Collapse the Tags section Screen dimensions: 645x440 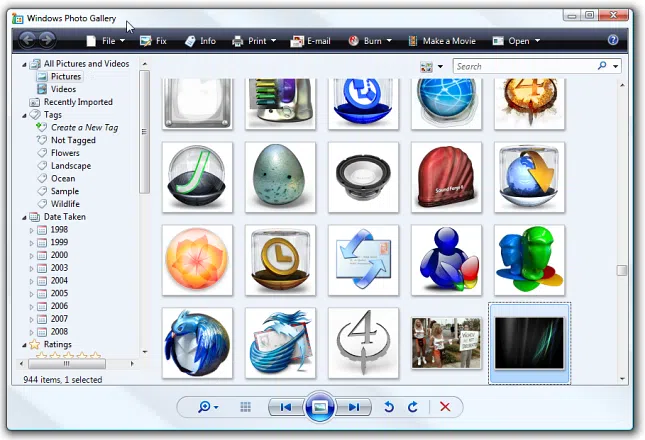tap(24, 116)
